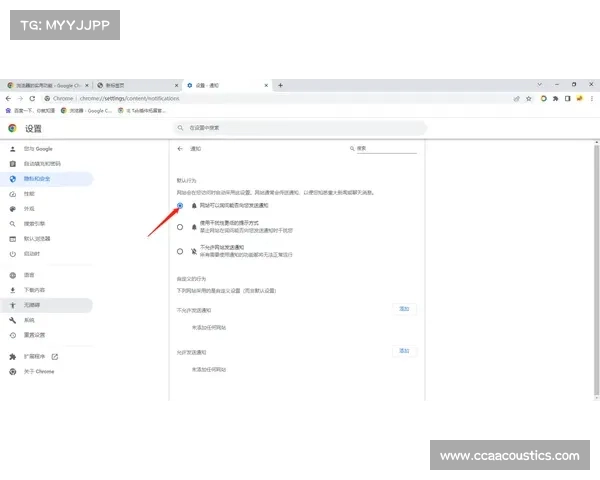Open the 百度一下 bookmark
The width and height of the screenshot is (600, 480).
[30, 111]
